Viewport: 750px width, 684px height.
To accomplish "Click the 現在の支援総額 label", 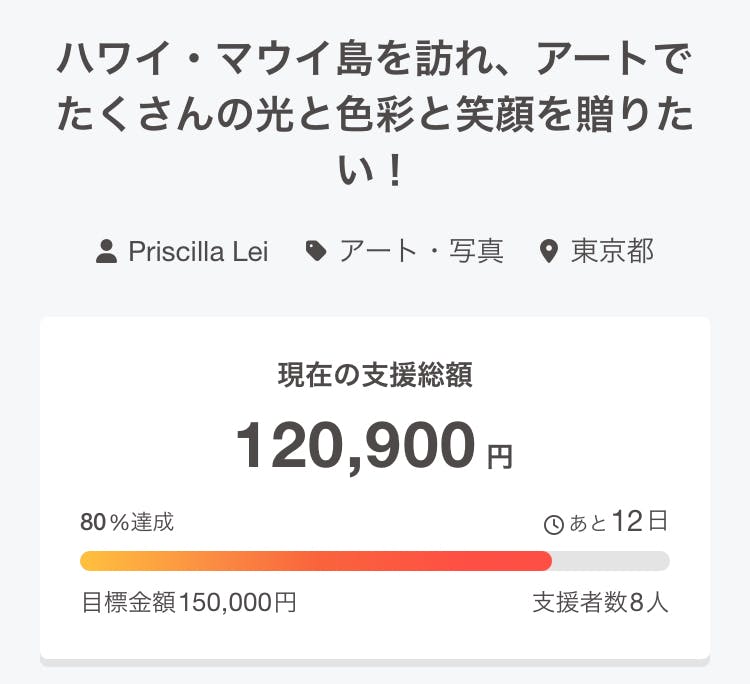I will pyautogui.click(x=375, y=376).
